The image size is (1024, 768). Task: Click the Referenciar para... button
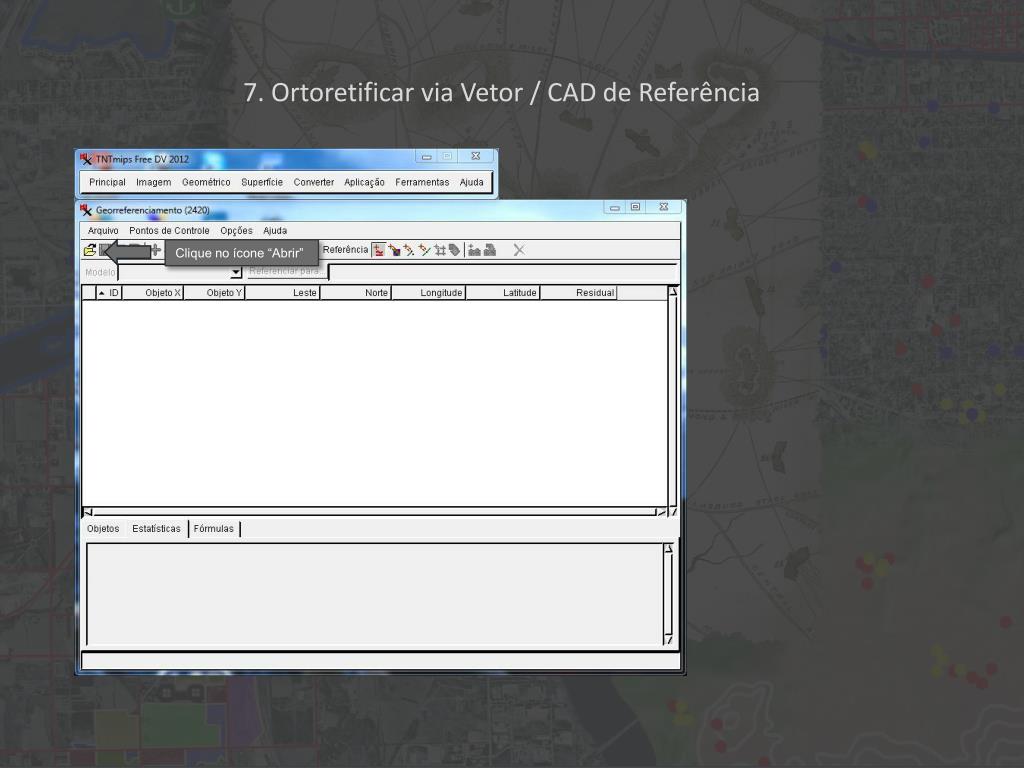tap(285, 272)
